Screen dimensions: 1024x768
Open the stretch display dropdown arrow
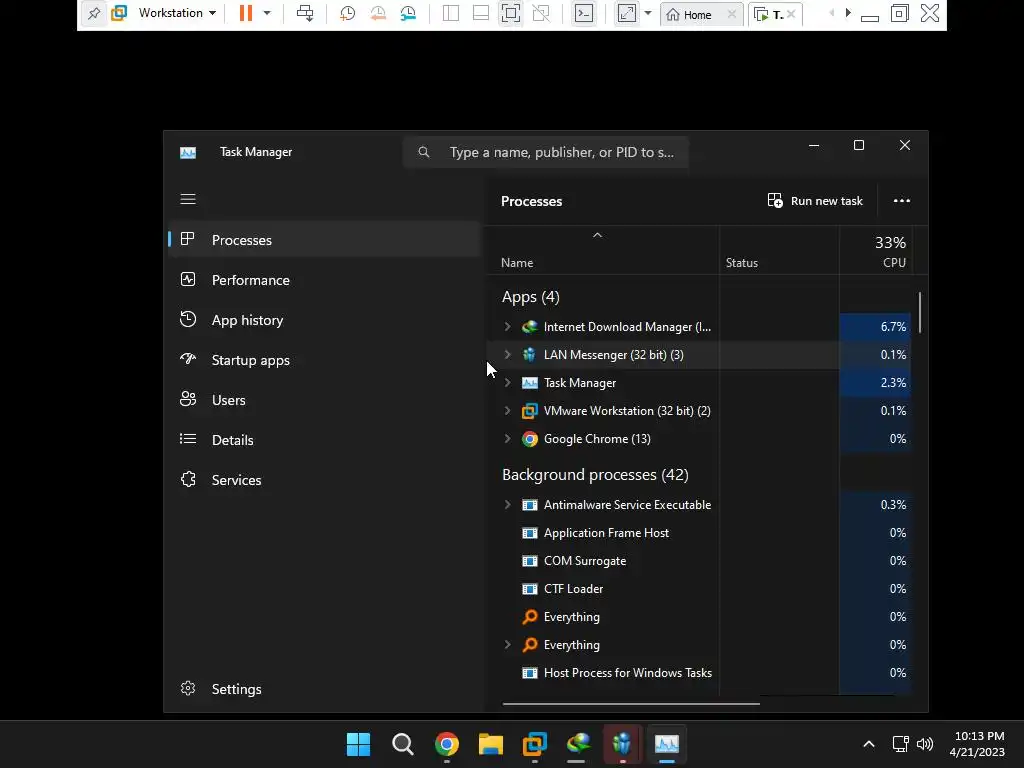pyautogui.click(x=648, y=13)
